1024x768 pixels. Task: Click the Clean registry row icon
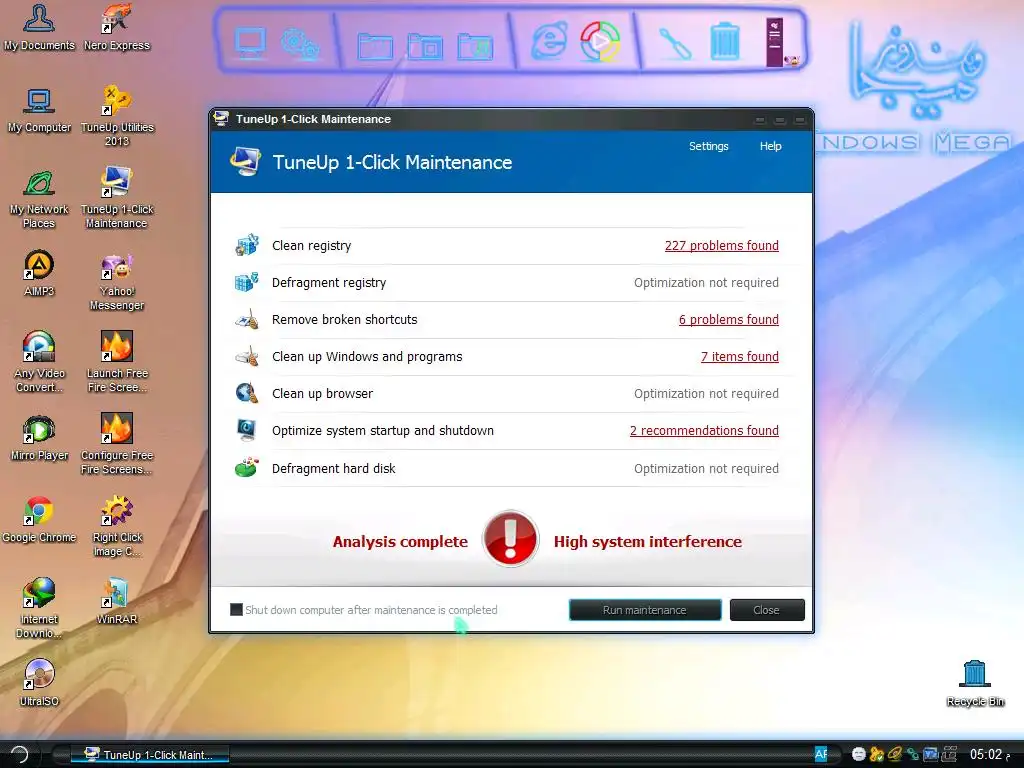coord(247,245)
